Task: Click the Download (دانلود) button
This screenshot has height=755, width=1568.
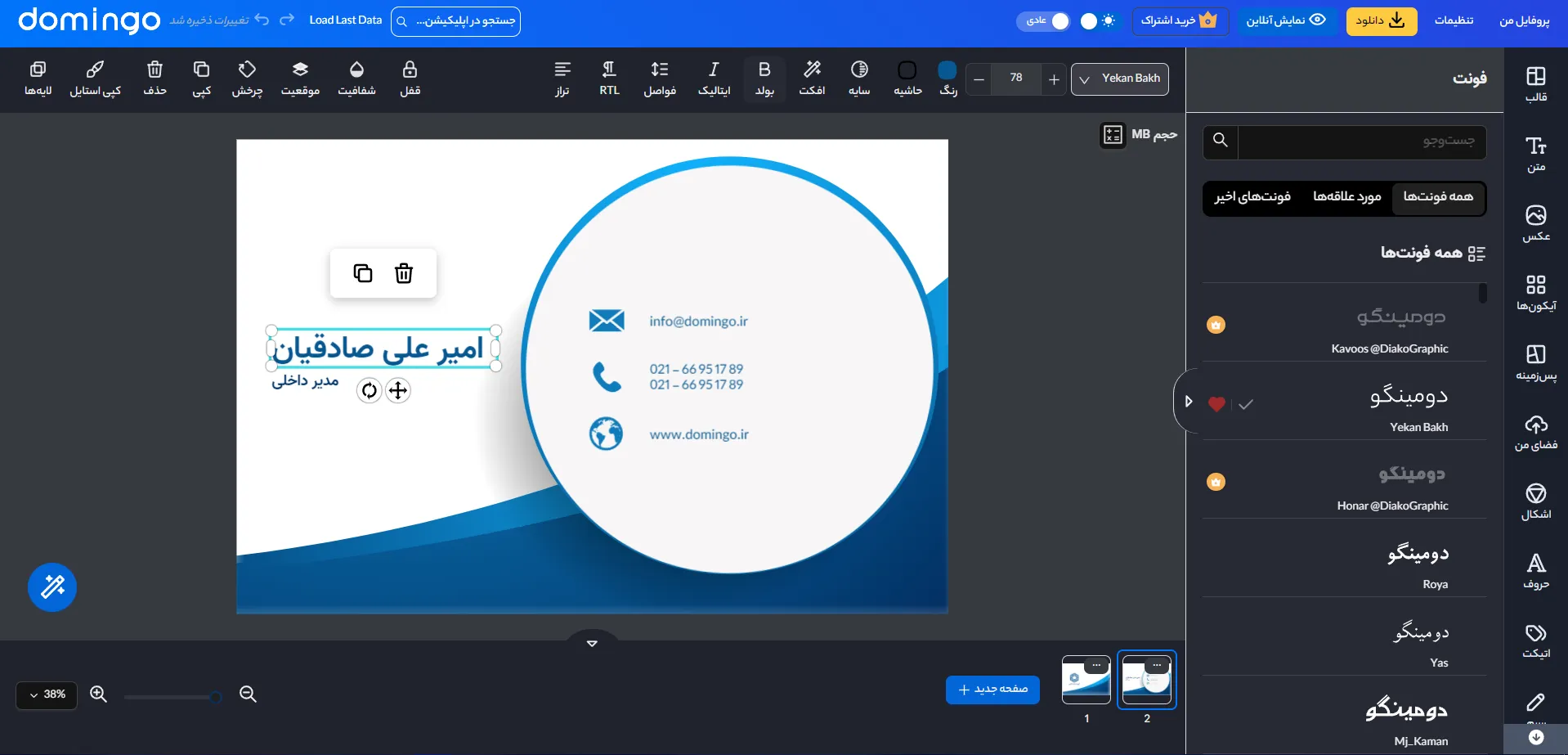Action: click(x=1381, y=20)
